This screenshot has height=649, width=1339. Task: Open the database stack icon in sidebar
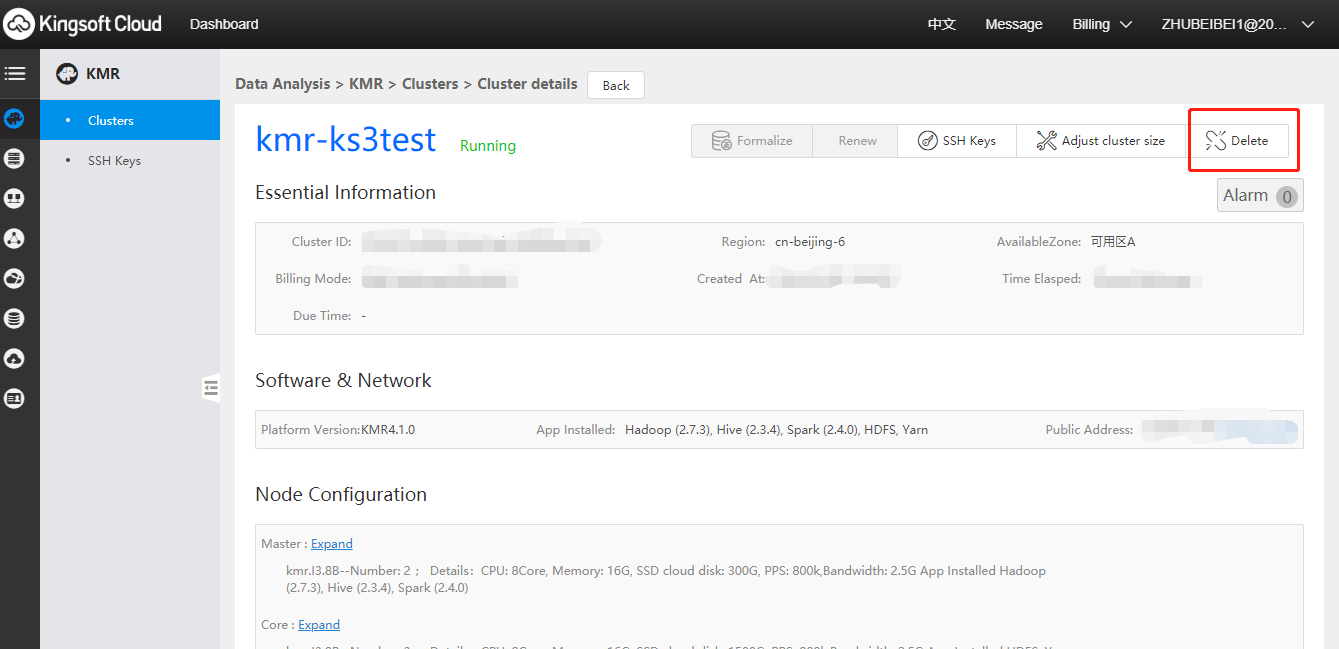tap(14, 319)
